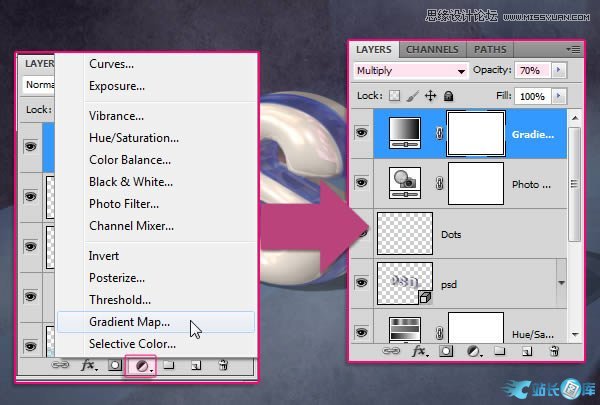This screenshot has width=600, height=405.
Task: Add a layer mask in right Layers panel
Action: pos(446,352)
